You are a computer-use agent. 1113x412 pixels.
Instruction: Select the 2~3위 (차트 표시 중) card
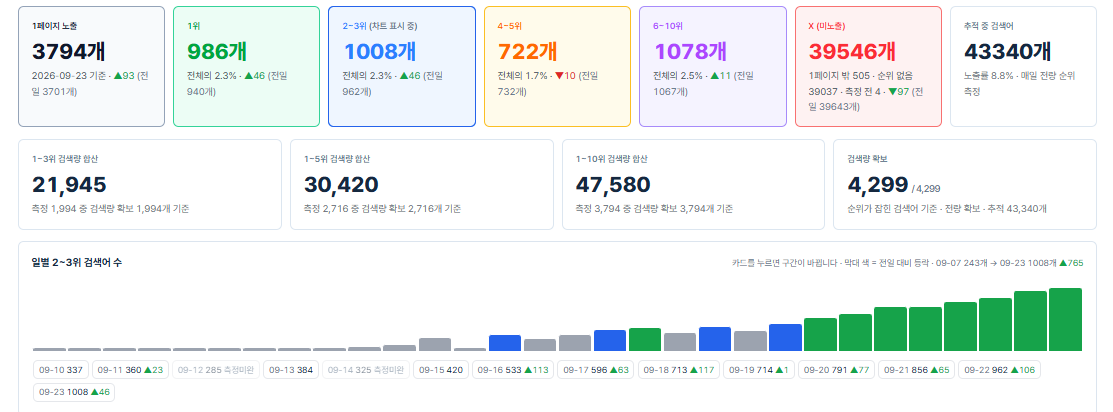pyautogui.click(x=402, y=67)
